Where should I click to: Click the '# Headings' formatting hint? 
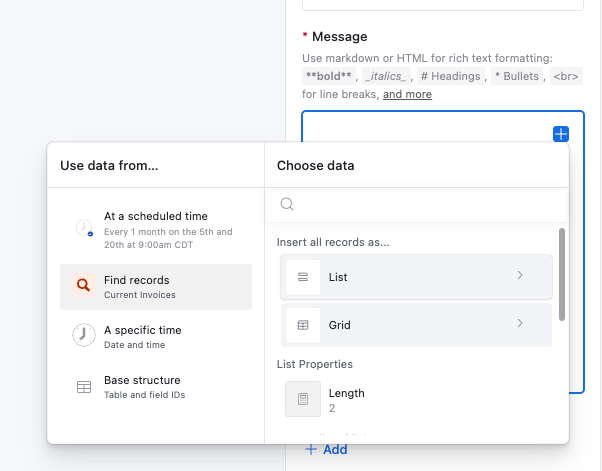(x=451, y=76)
